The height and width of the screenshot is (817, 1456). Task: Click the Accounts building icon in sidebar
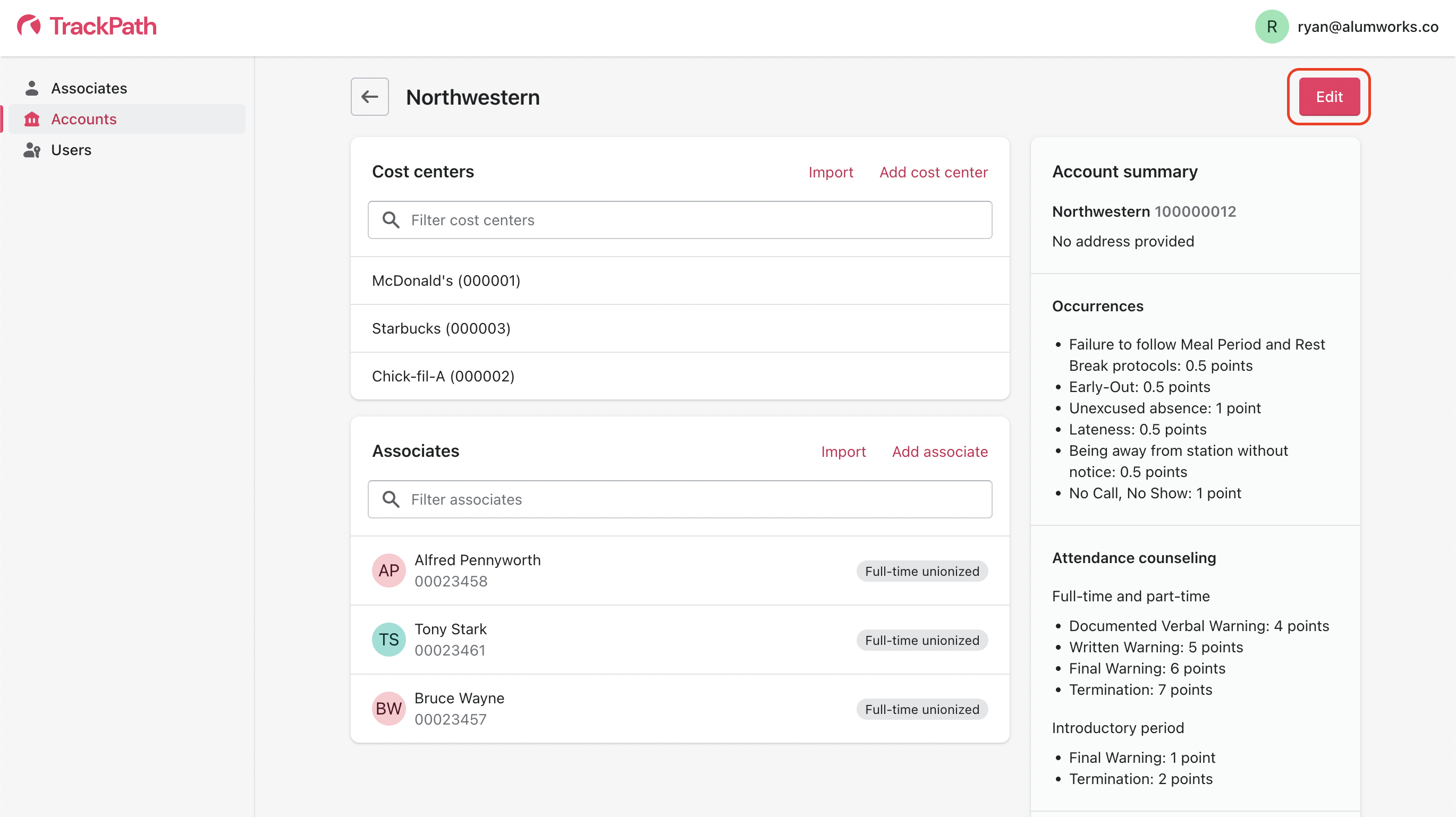32,119
